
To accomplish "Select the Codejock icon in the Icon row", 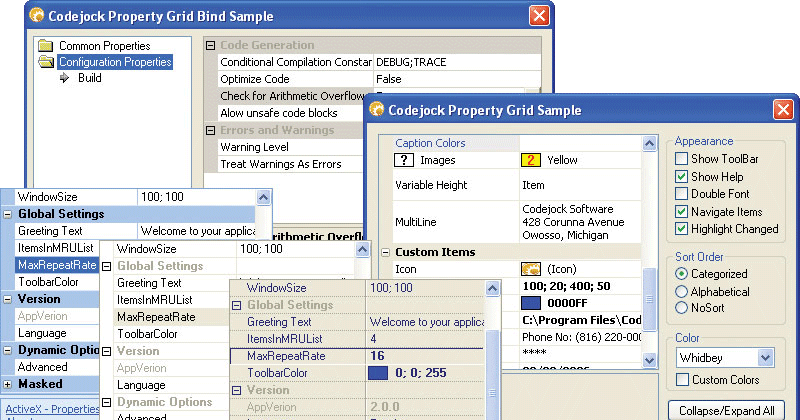I will pyautogui.click(x=531, y=269).
